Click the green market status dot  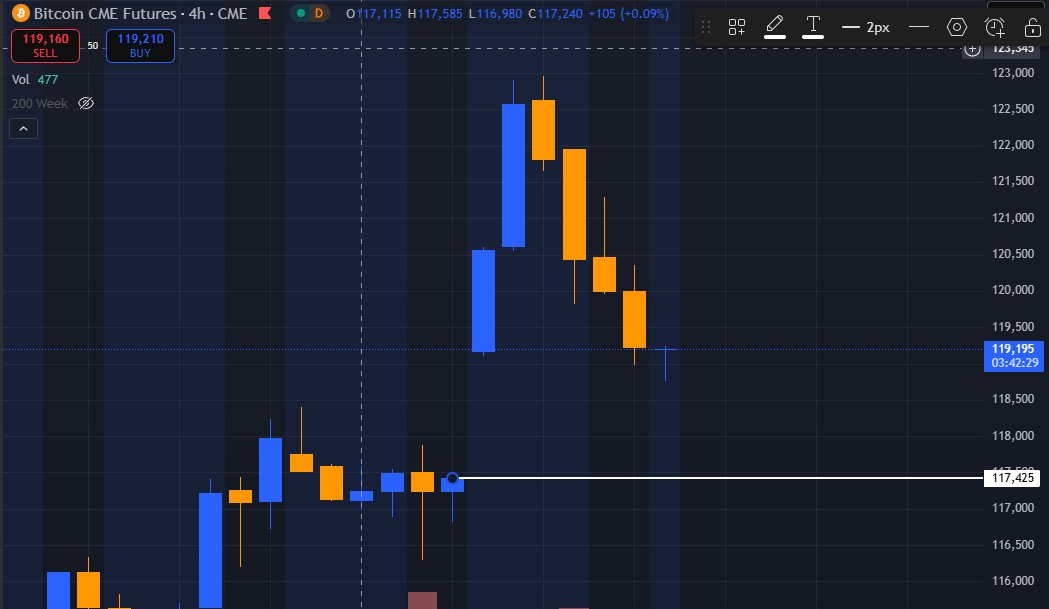[x=301, y=13]
